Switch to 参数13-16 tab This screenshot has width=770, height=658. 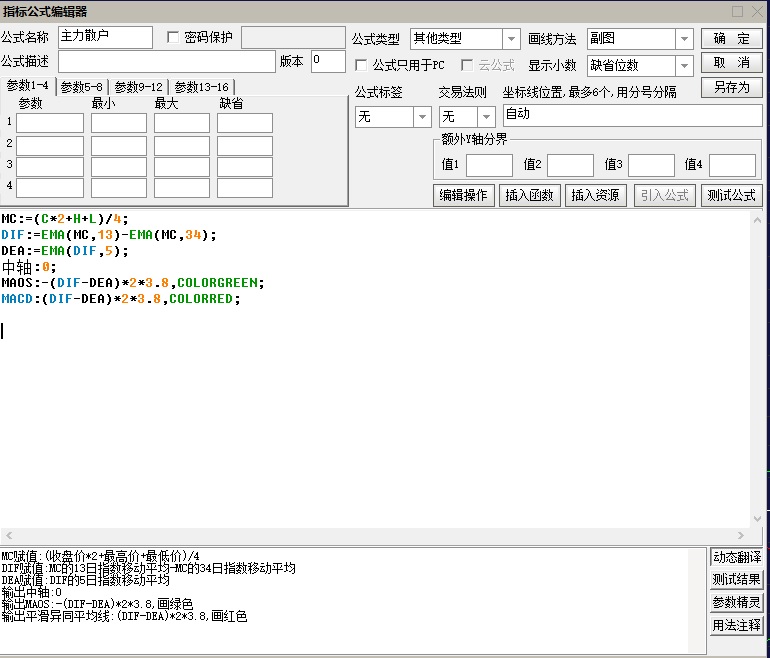click(201, 87)
